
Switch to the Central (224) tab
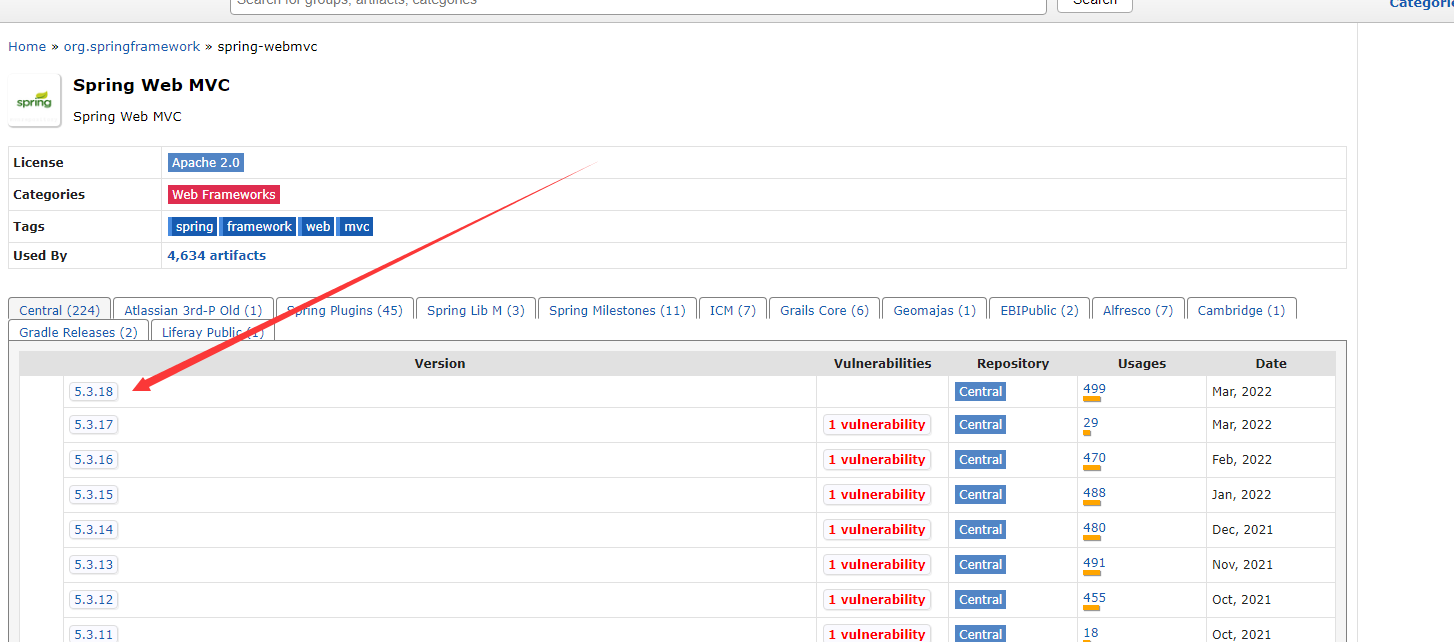coord(59,311)
